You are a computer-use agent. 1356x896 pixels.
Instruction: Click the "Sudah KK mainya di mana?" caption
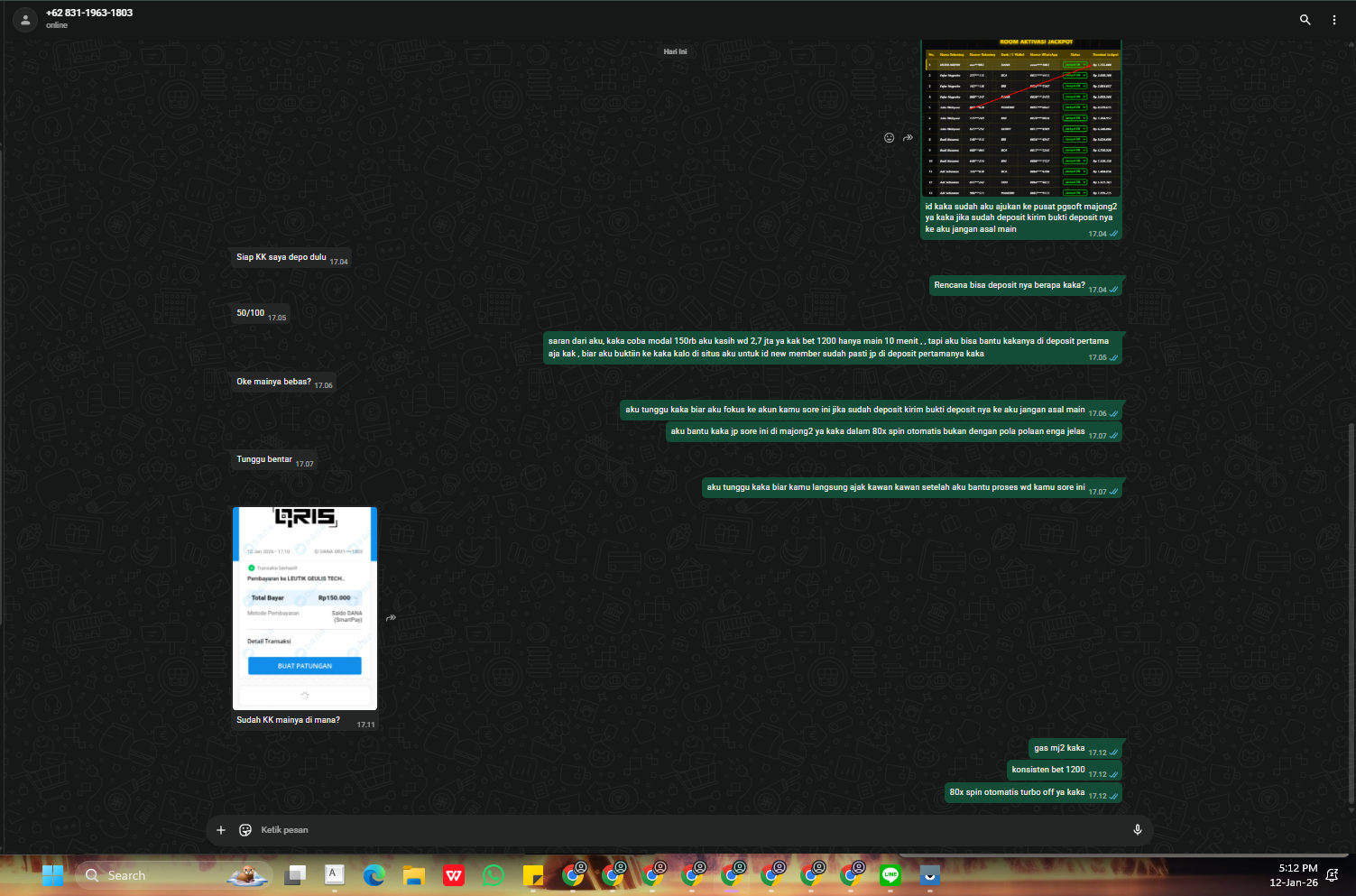(x=288, y=720)
